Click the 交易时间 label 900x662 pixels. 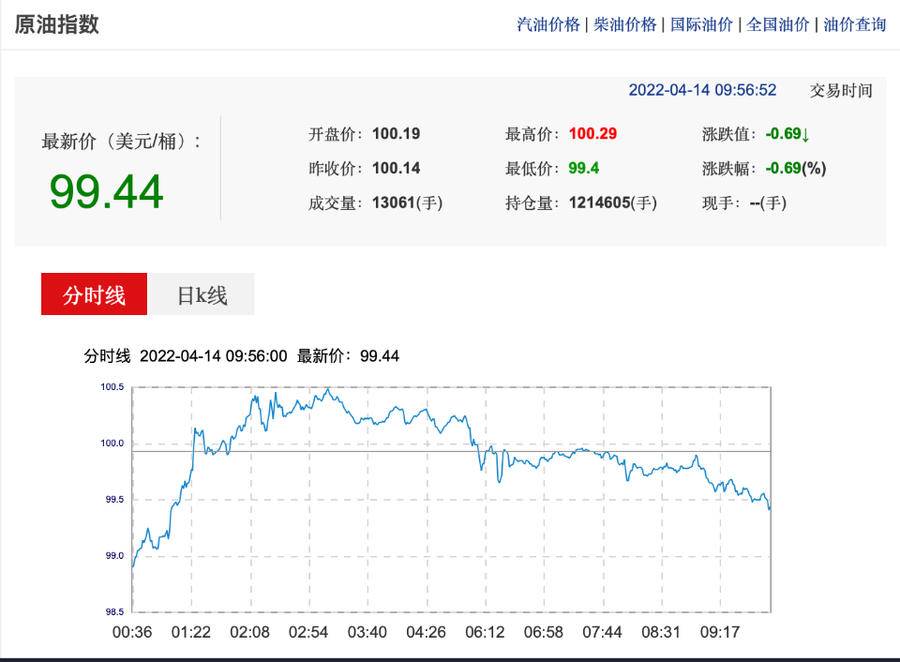pos(841,91)
